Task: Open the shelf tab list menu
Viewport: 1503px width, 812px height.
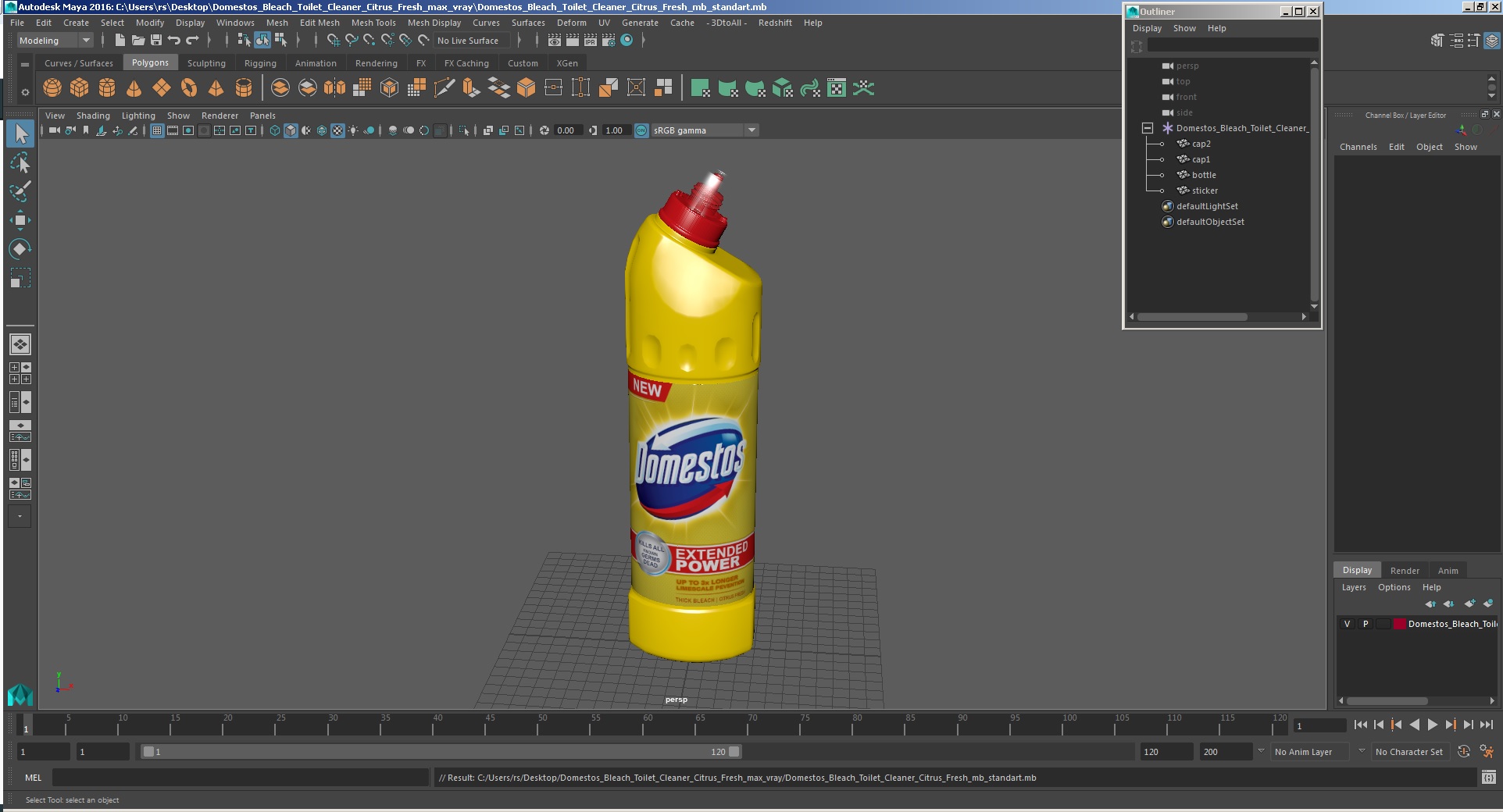Action: [25, 63]
